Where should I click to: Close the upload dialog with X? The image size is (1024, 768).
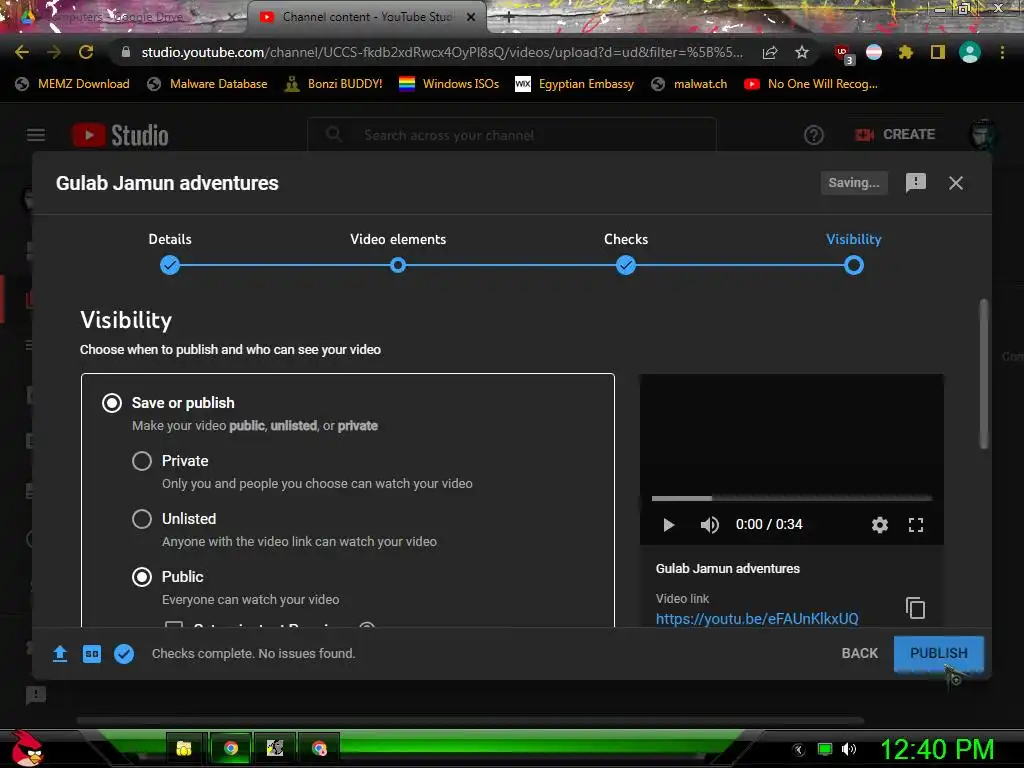pos(955,183)
